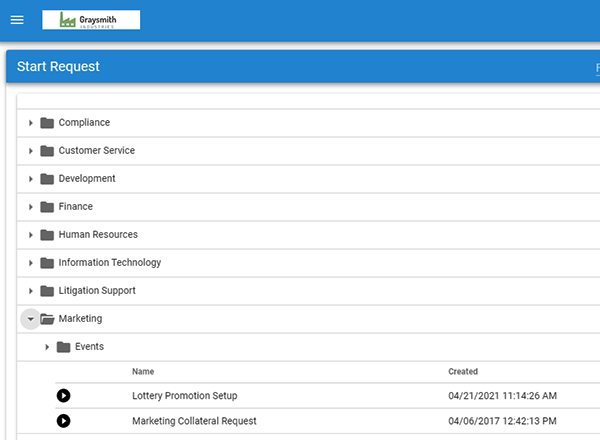The width and height of the screenshot is (600, 440).
Task: Click the Graysmith Industries logo
Action: point(91,20)
